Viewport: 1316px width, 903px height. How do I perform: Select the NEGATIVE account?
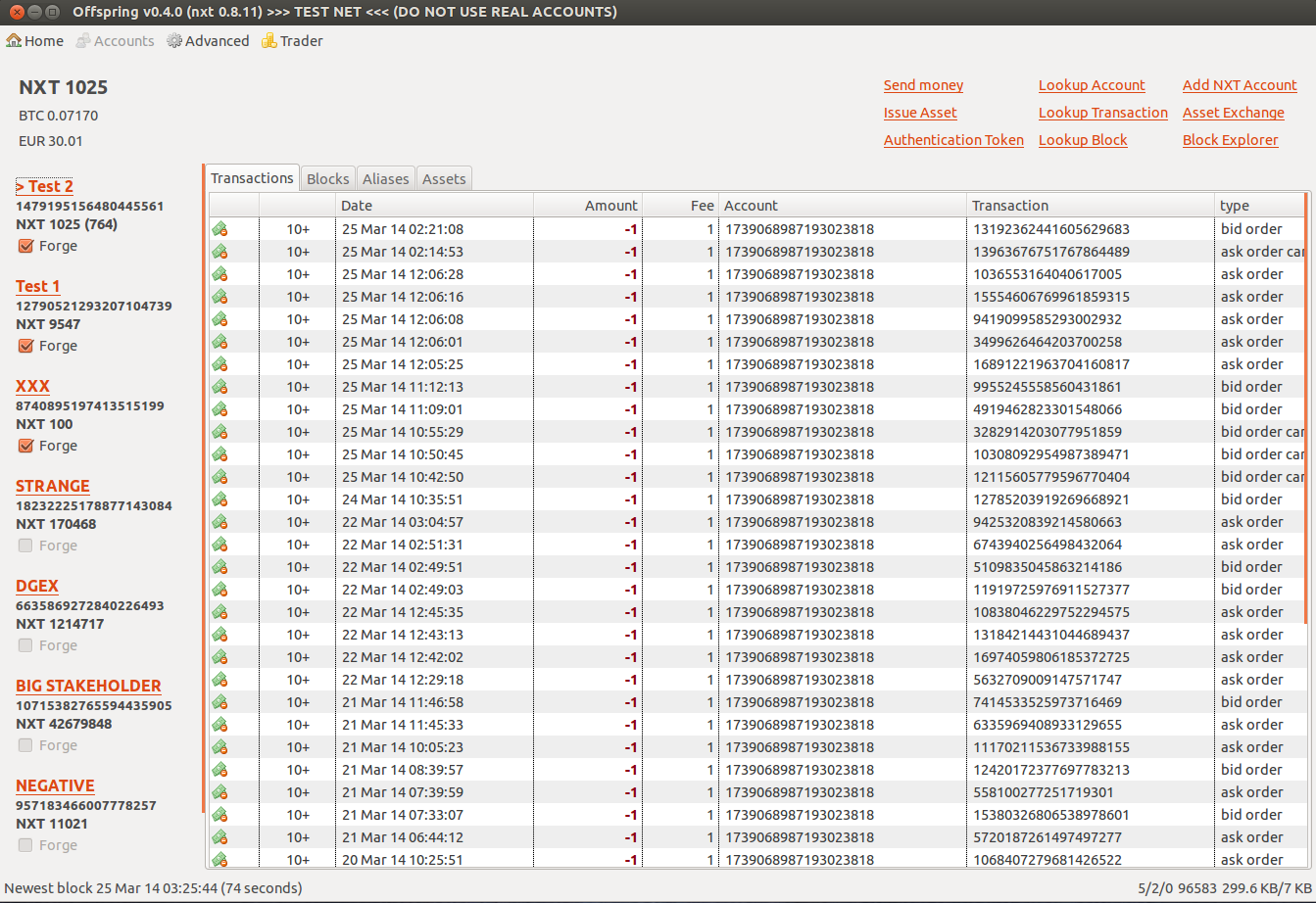point(55,785)
